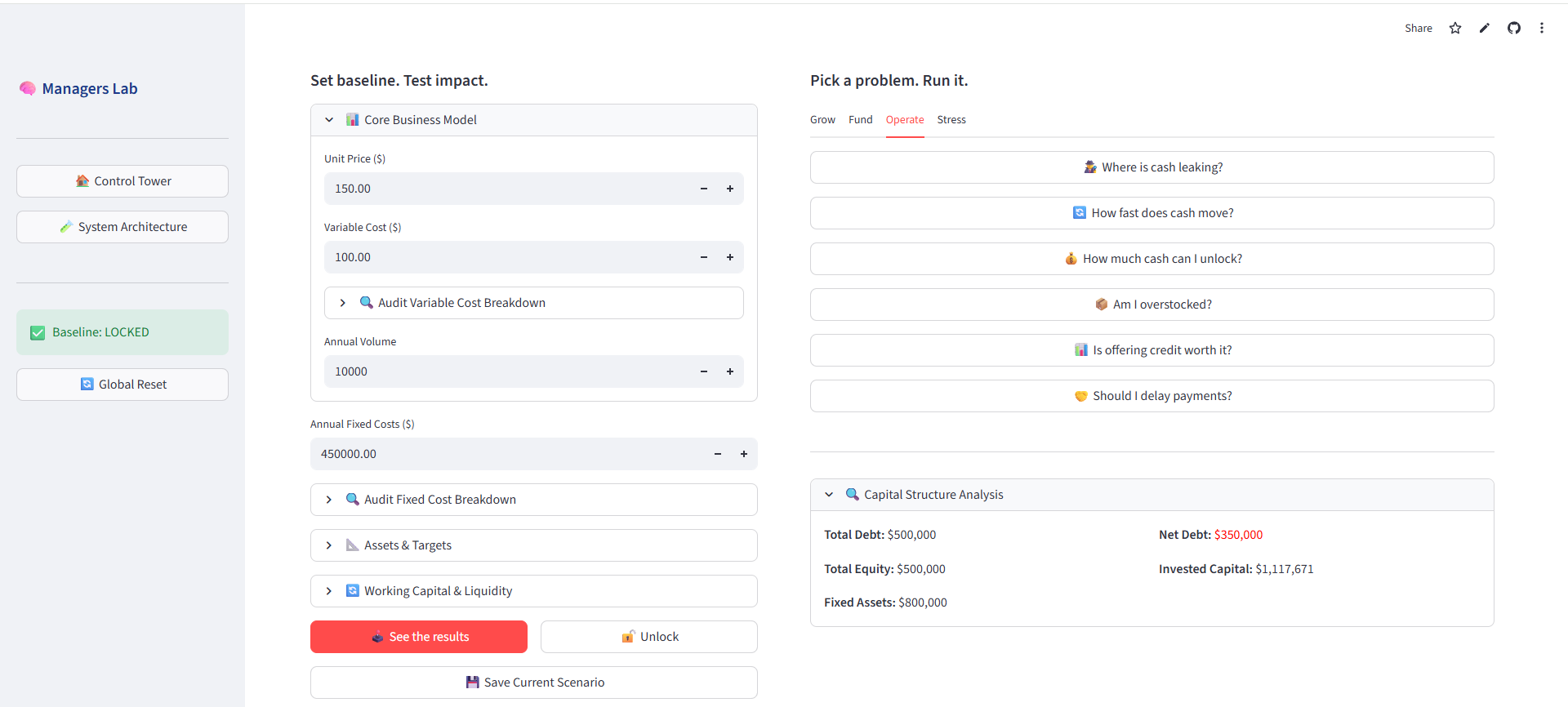Open System Architecture from the sidebar
Viewport: 1568px width, 707px height.
pos(122,227)
